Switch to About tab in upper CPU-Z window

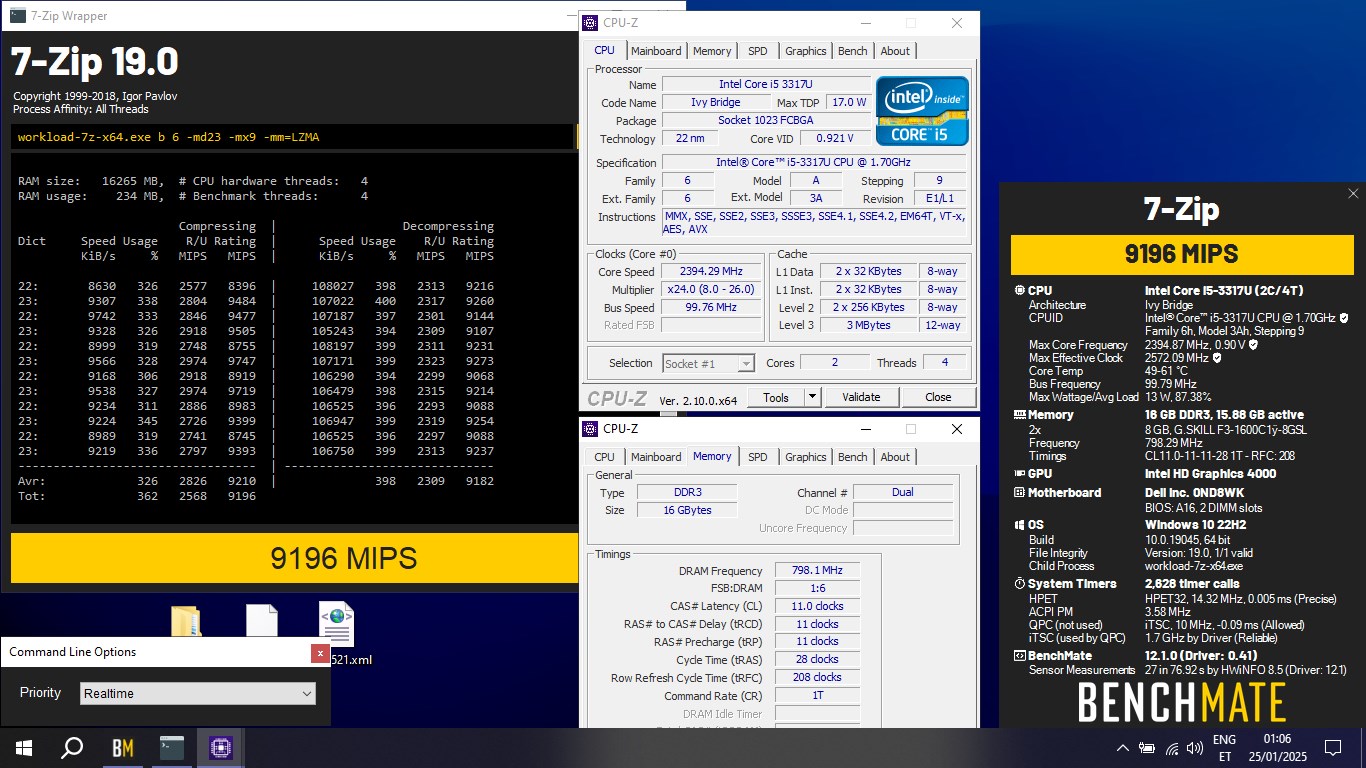[895, 51]
